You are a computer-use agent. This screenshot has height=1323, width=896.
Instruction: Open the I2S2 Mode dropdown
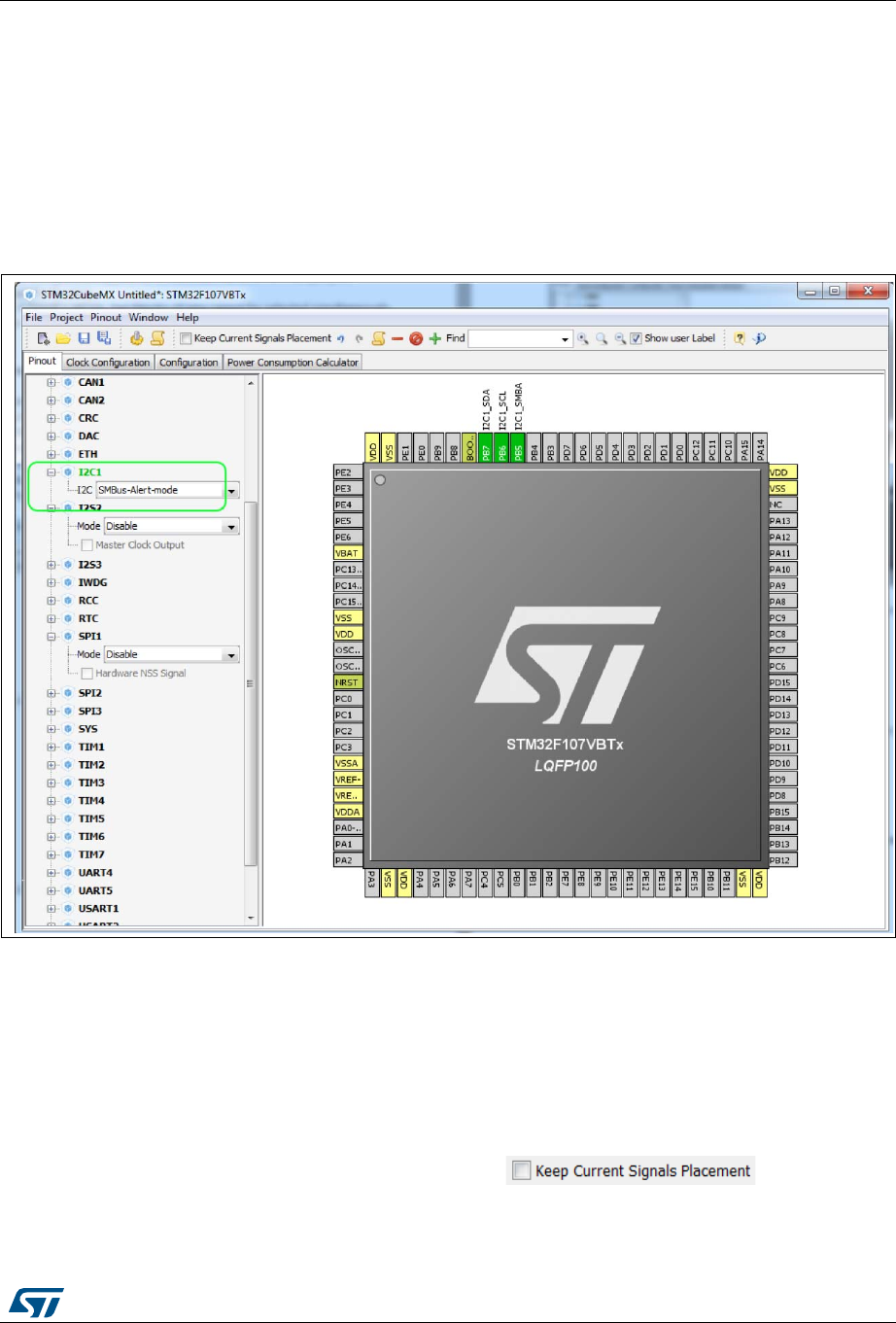click(x=231, y=526)
